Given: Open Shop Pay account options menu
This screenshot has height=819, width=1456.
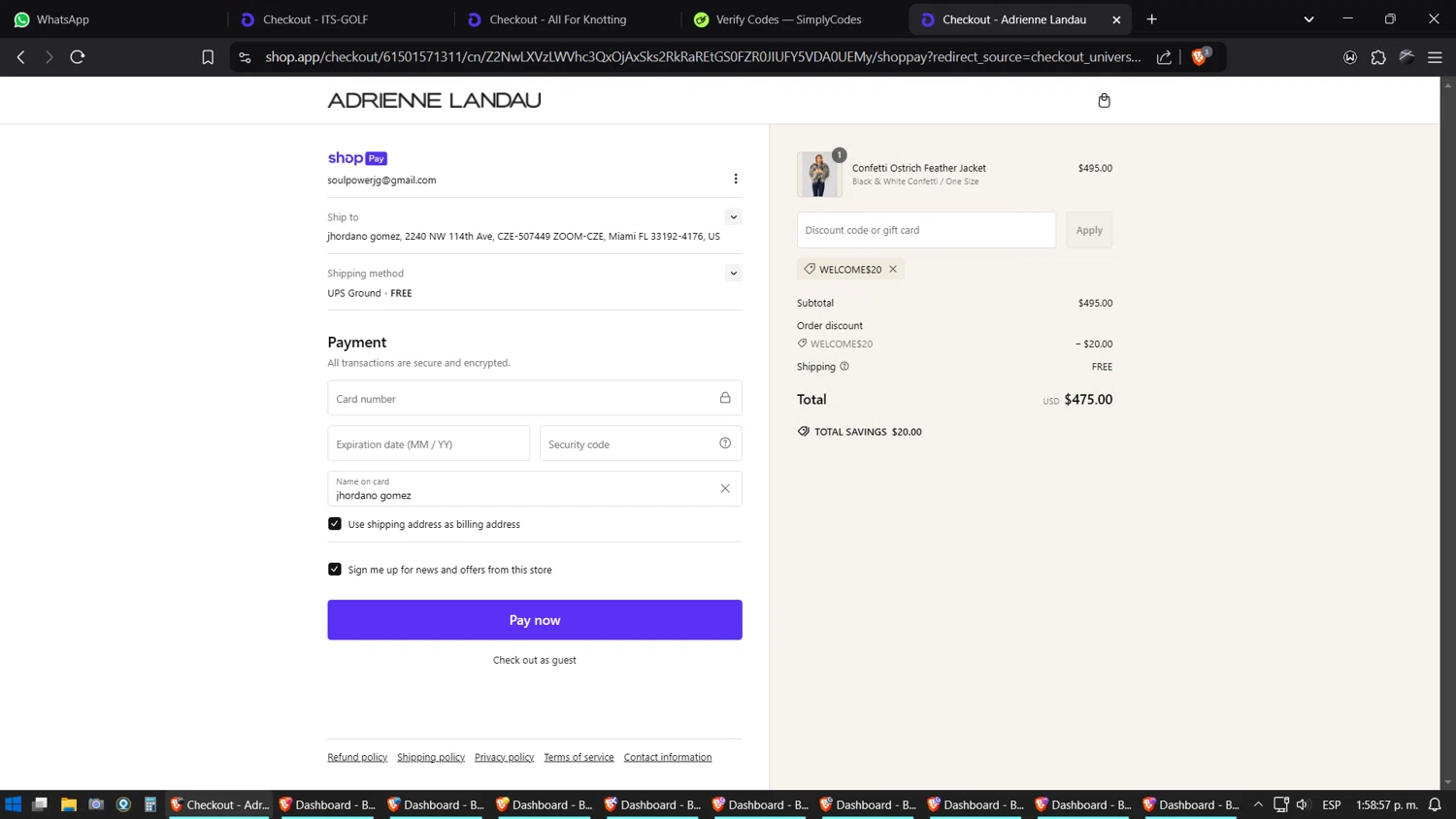Looking at the screenshot, I should pyautogui.click(x=736, y=179).
